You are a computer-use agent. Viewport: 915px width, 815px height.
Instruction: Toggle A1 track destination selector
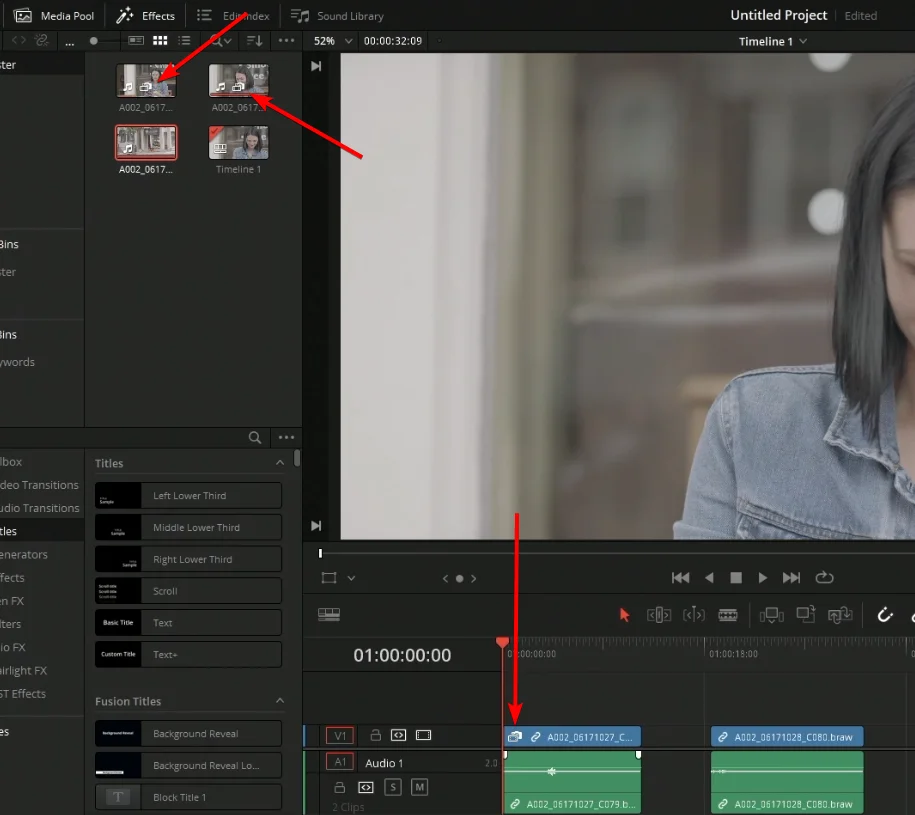point(340,762)
